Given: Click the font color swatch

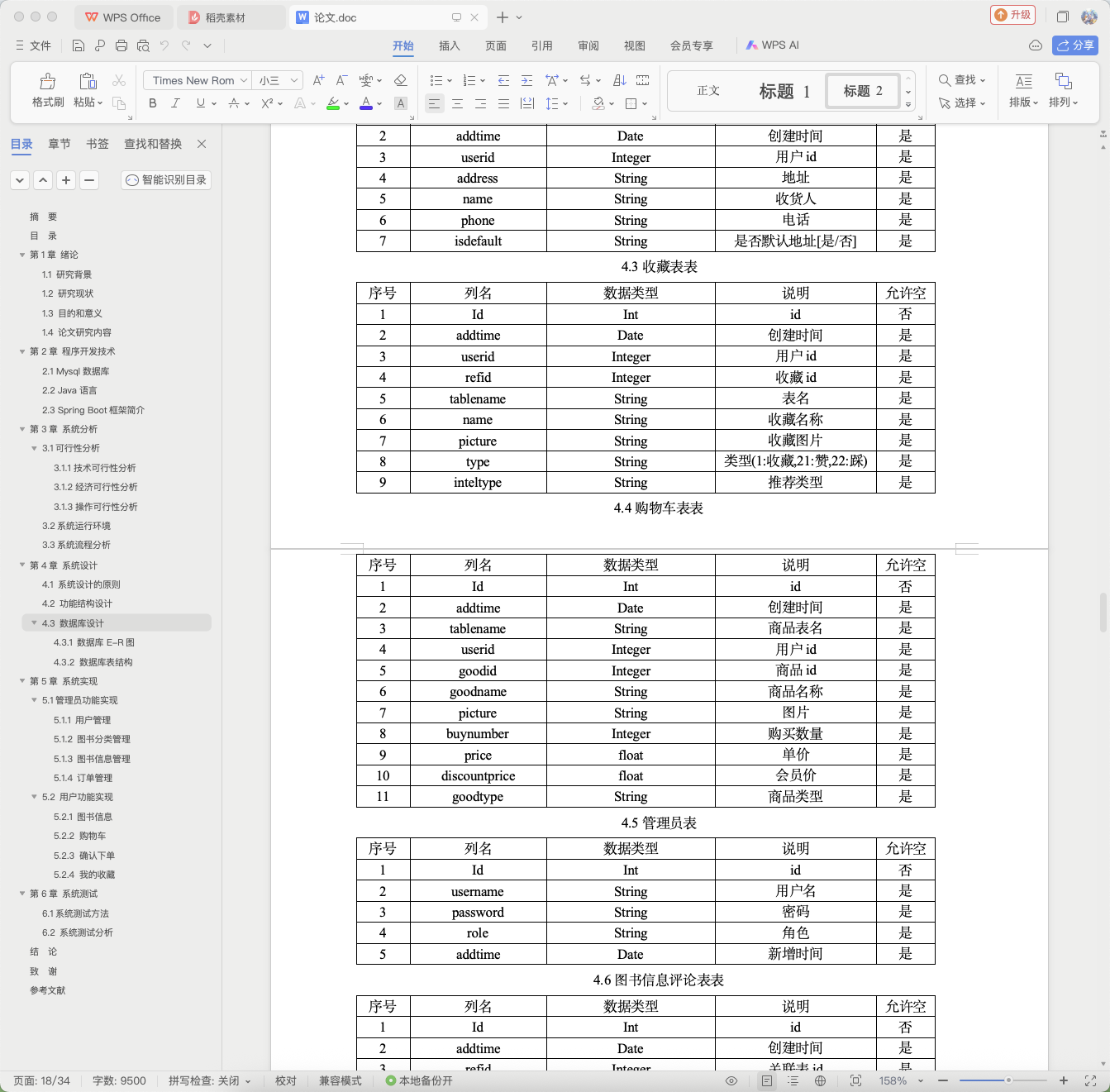Looking at the screenshot, I should point(366,103).
